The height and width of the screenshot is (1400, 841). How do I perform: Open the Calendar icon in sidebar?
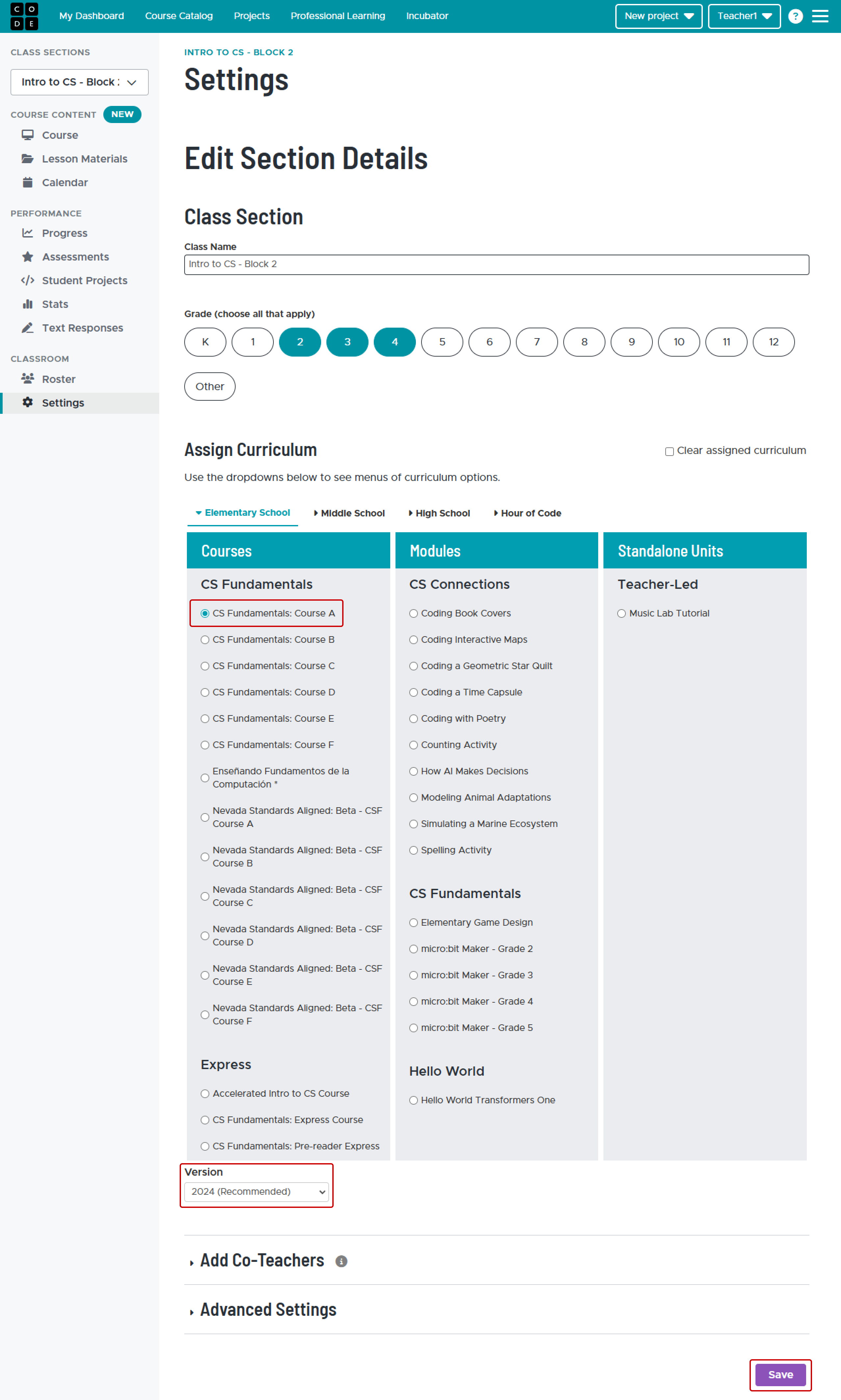[27, 183]
